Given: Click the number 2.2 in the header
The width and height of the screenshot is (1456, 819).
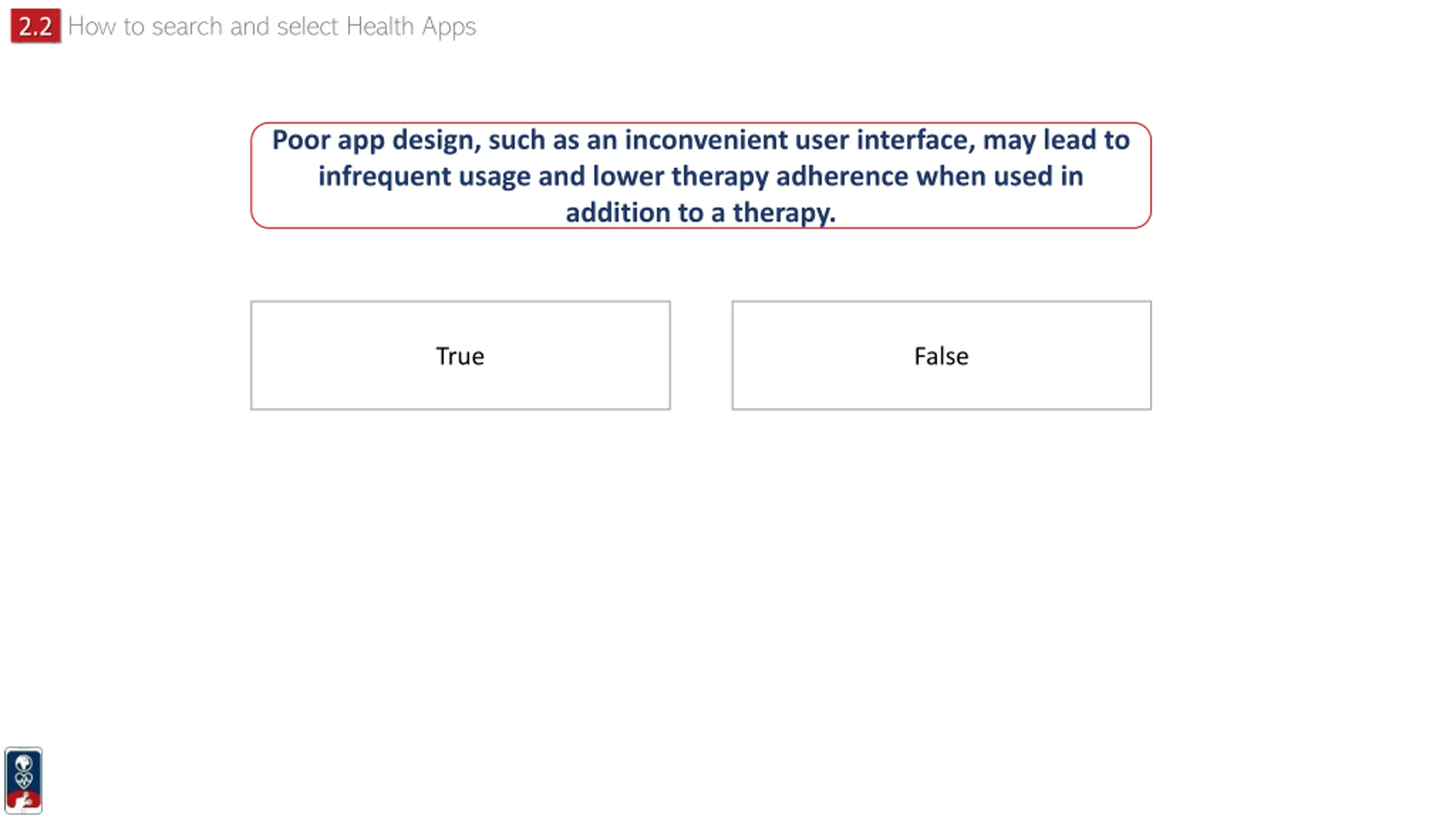Looking at the screenshot, I should tap(35, 26).
